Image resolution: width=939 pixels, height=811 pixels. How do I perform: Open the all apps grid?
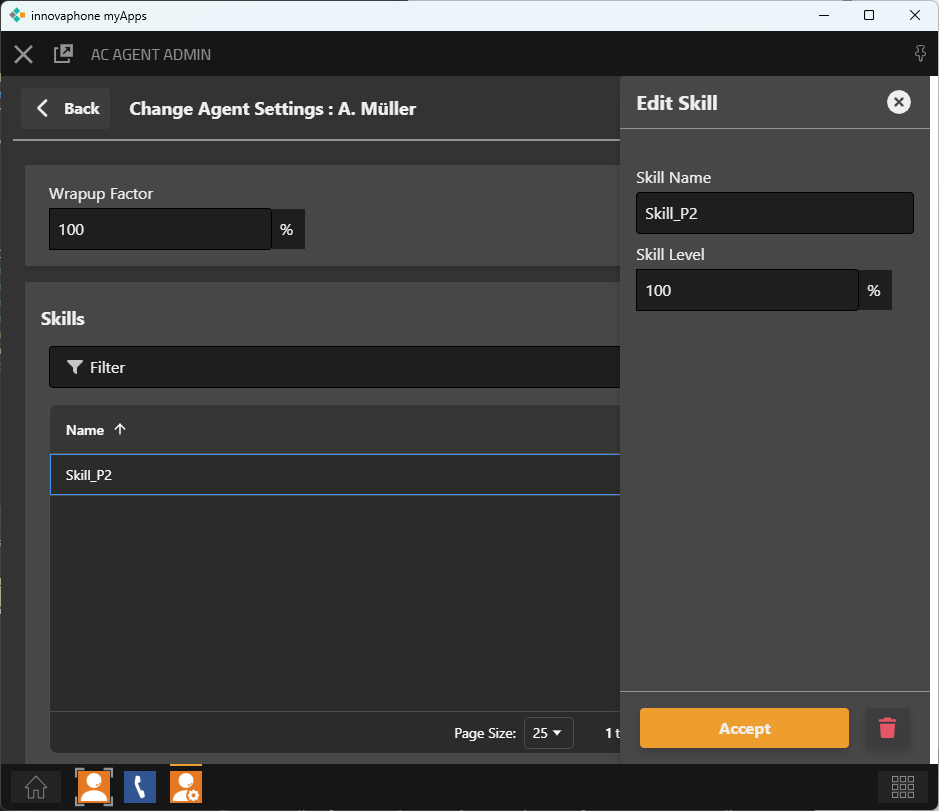[x=903, y=787]
